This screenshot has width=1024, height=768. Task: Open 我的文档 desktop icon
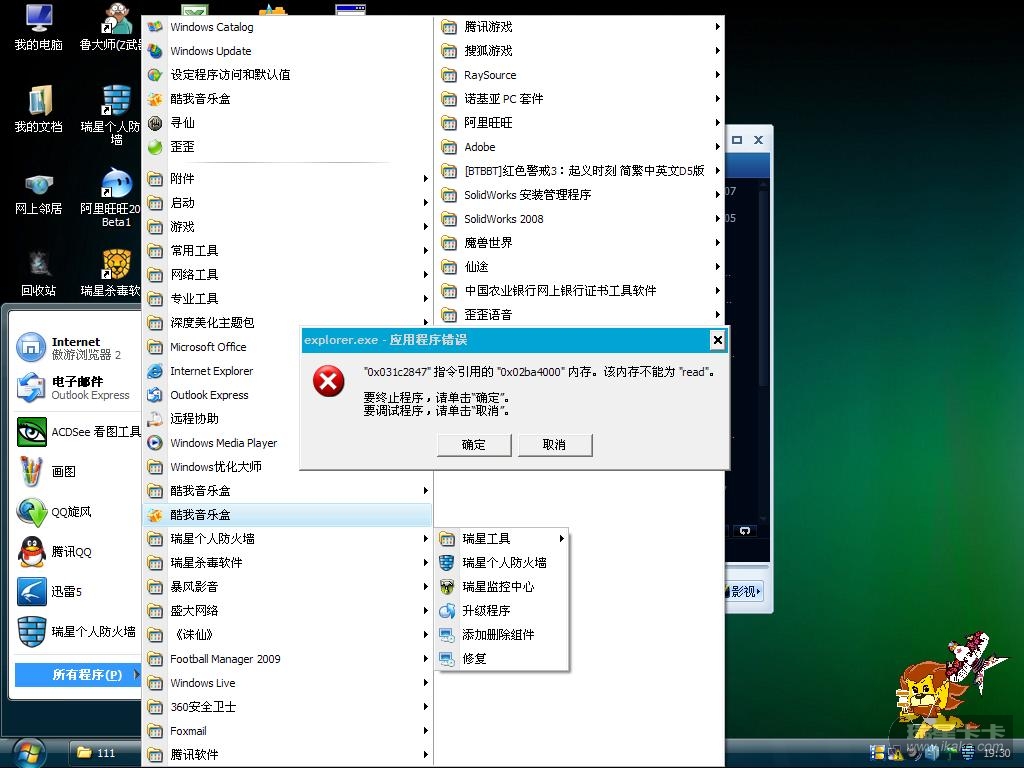pos(39,109)
